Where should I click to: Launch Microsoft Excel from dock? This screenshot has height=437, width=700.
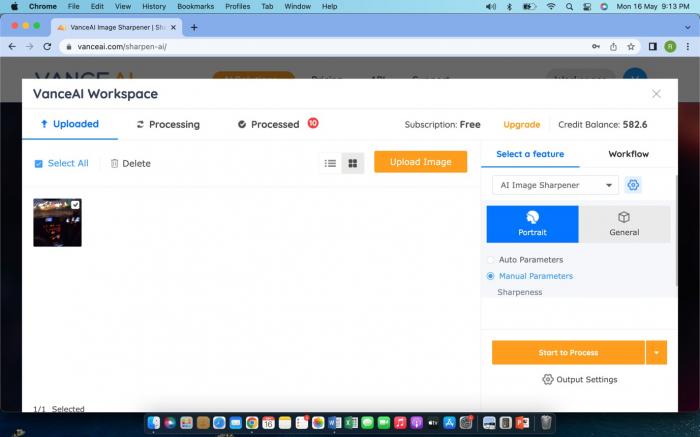pos(351,422)
